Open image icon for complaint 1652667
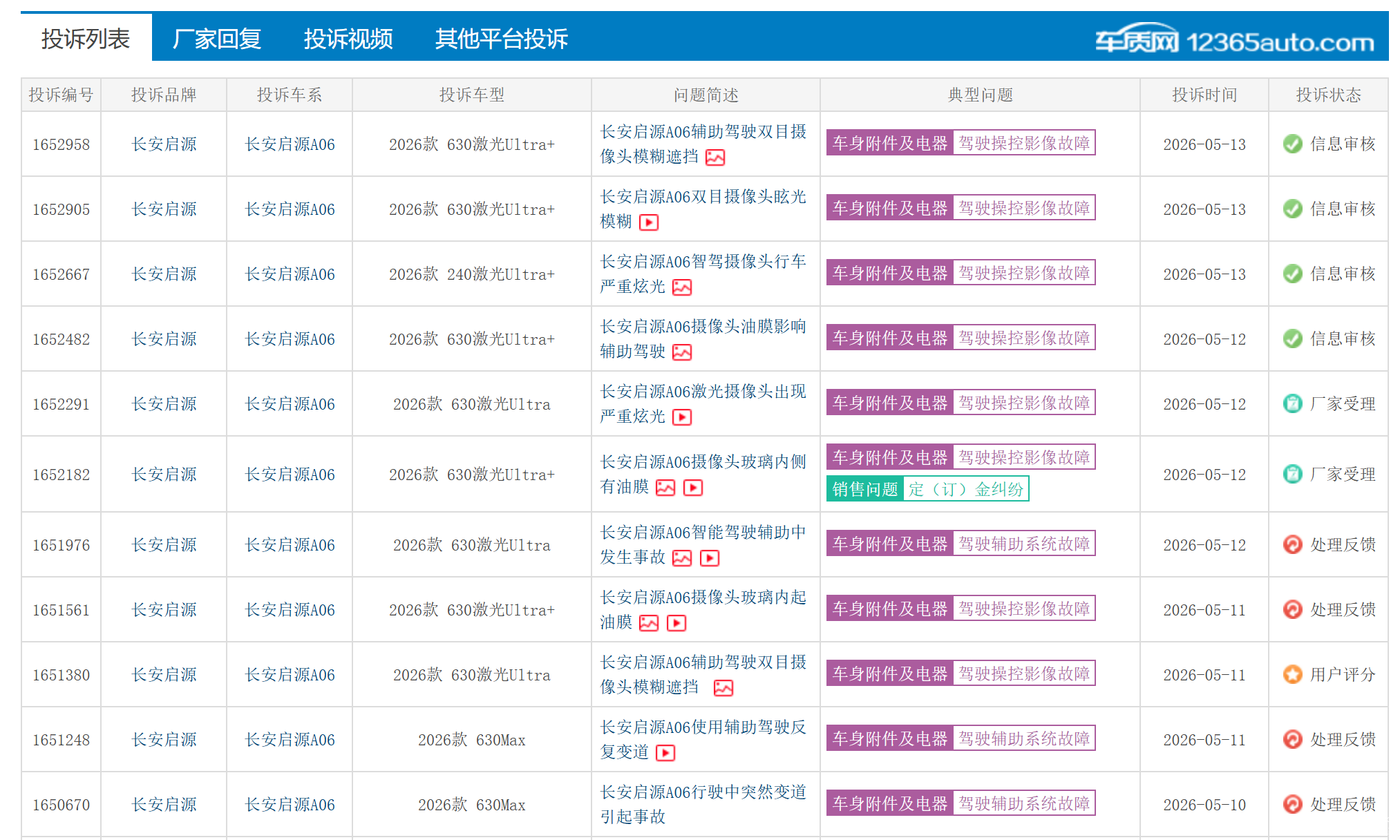 (682, 287)
